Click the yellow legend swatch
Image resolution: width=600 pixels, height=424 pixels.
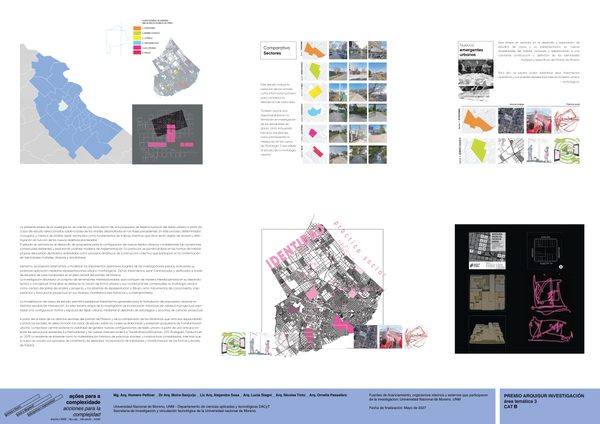[137, 38]
